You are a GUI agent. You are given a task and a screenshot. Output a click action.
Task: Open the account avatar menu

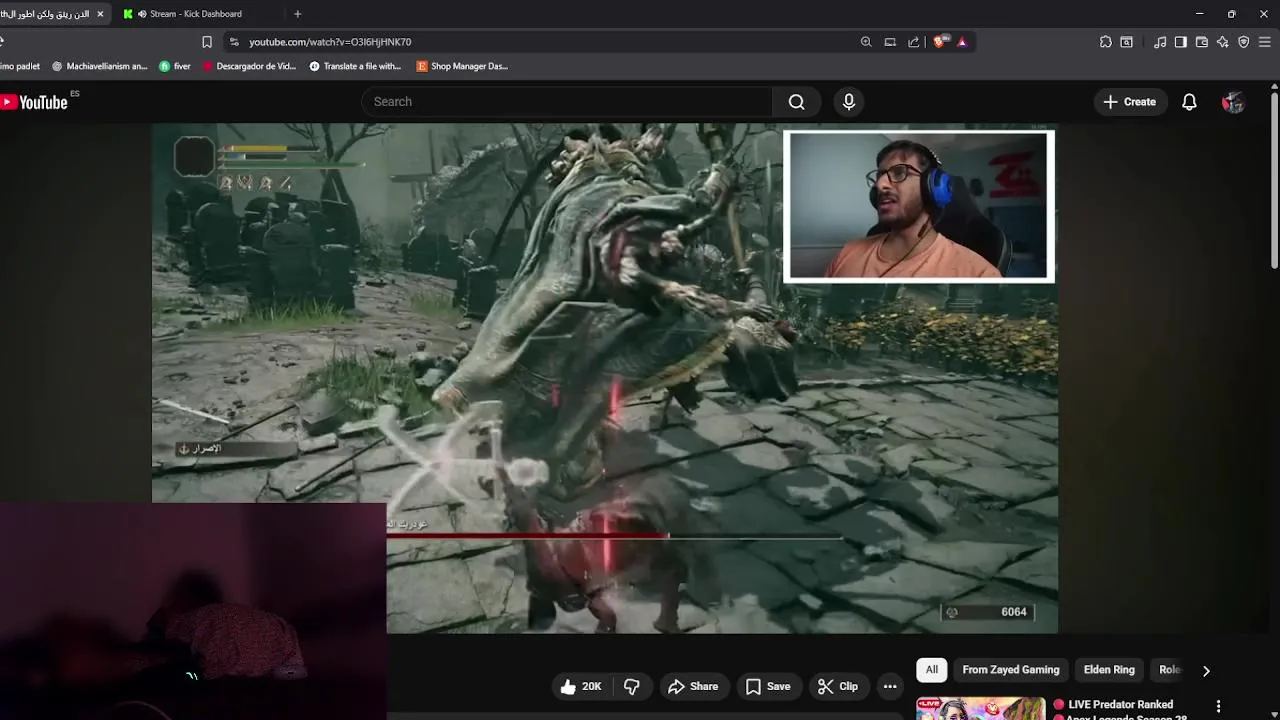click(x=1233, y=102)
